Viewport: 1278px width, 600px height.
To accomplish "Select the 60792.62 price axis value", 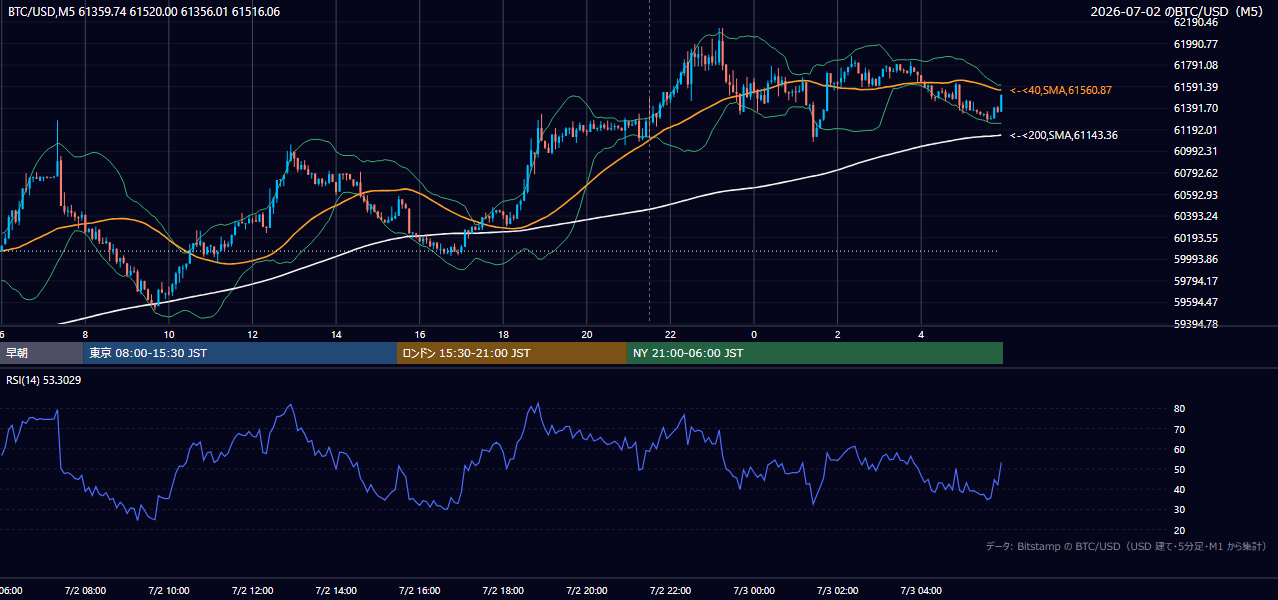I will pyautogui.click(x=1195, y=173).
